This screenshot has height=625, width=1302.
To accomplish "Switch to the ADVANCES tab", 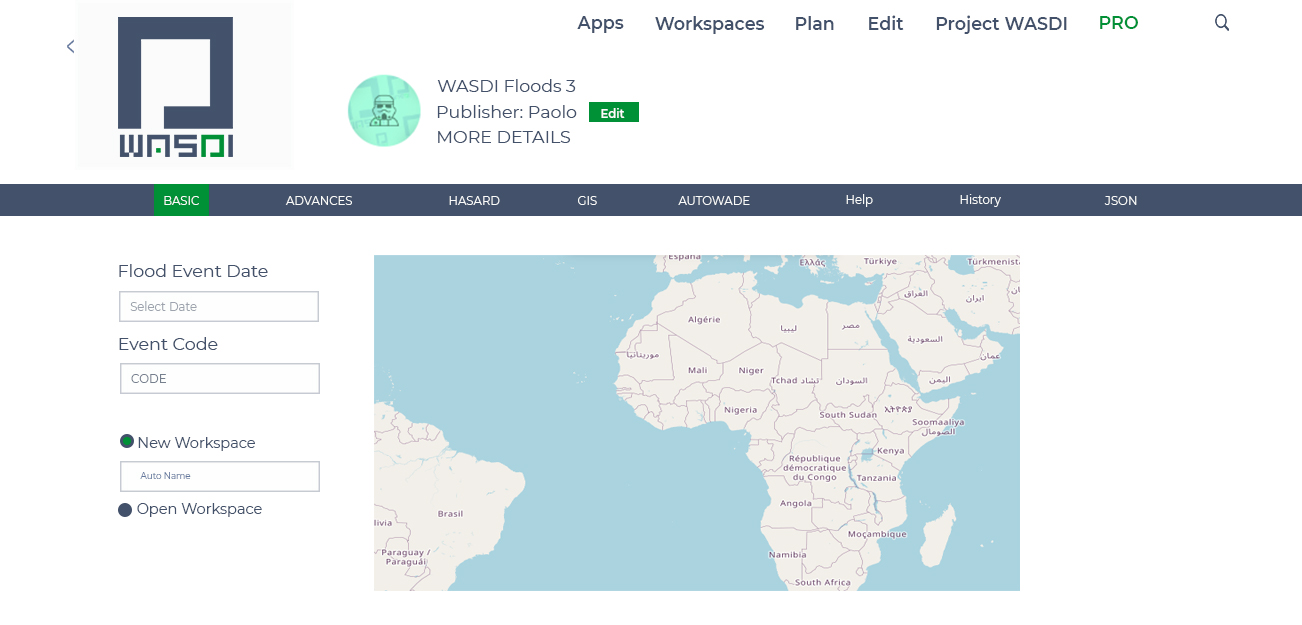I will tap(319, 201).
